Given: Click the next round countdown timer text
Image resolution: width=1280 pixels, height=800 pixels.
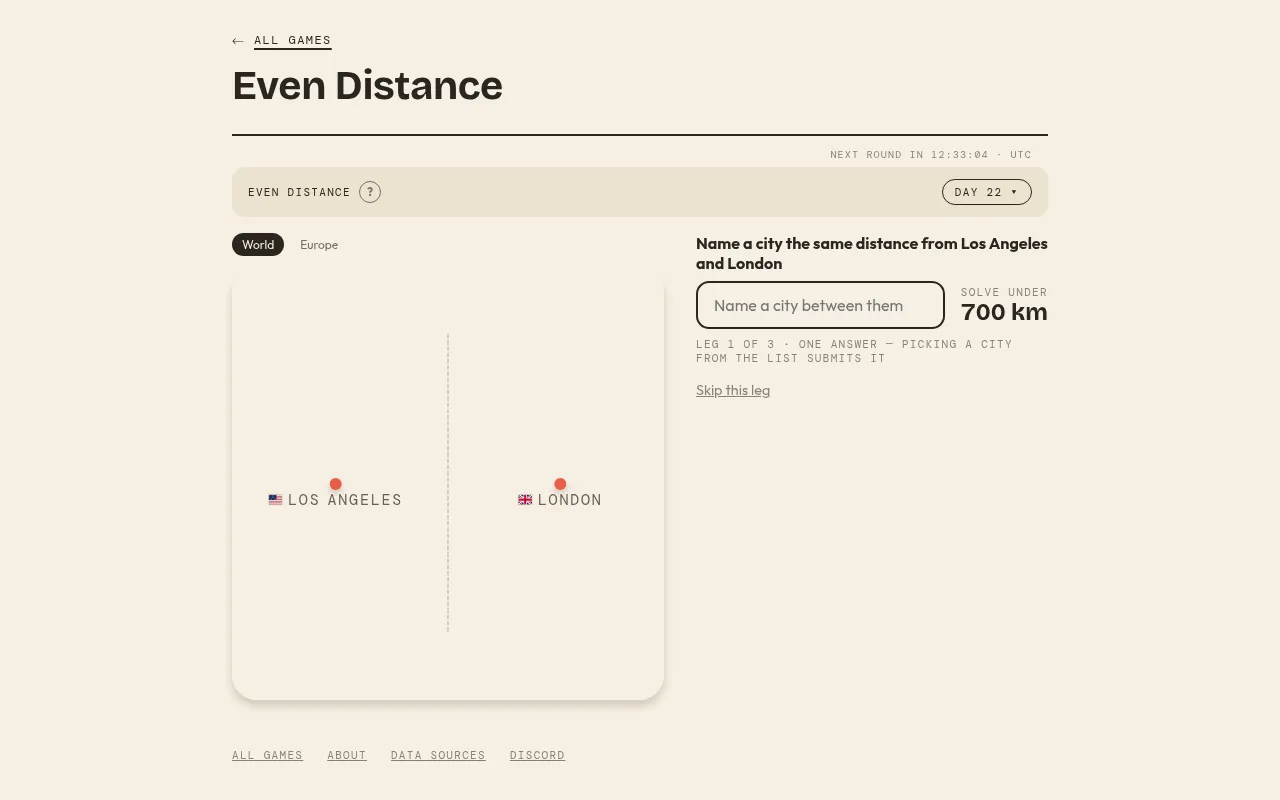Looking at the screenshot, I should point(931,155).
